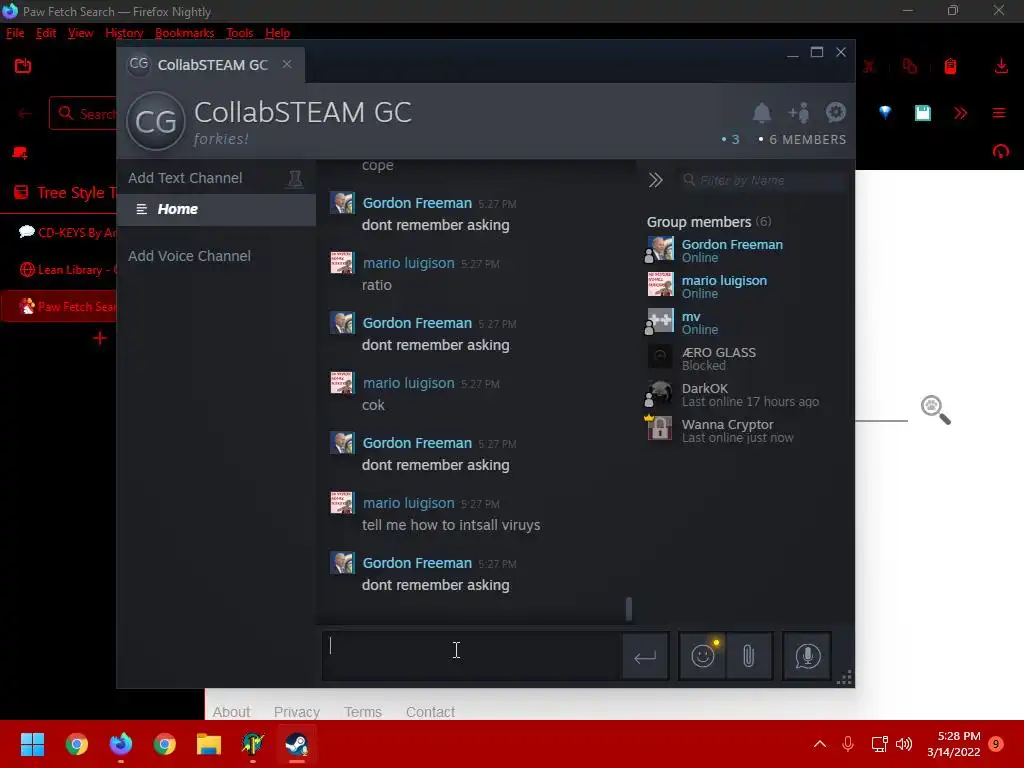Select the Lean Library tree style tab
1024x768 pixels.
point(67,270)
